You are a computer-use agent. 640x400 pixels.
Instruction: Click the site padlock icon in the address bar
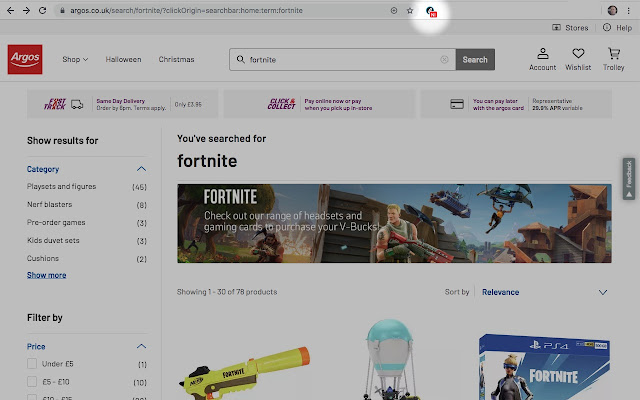(x=62, y=11)
